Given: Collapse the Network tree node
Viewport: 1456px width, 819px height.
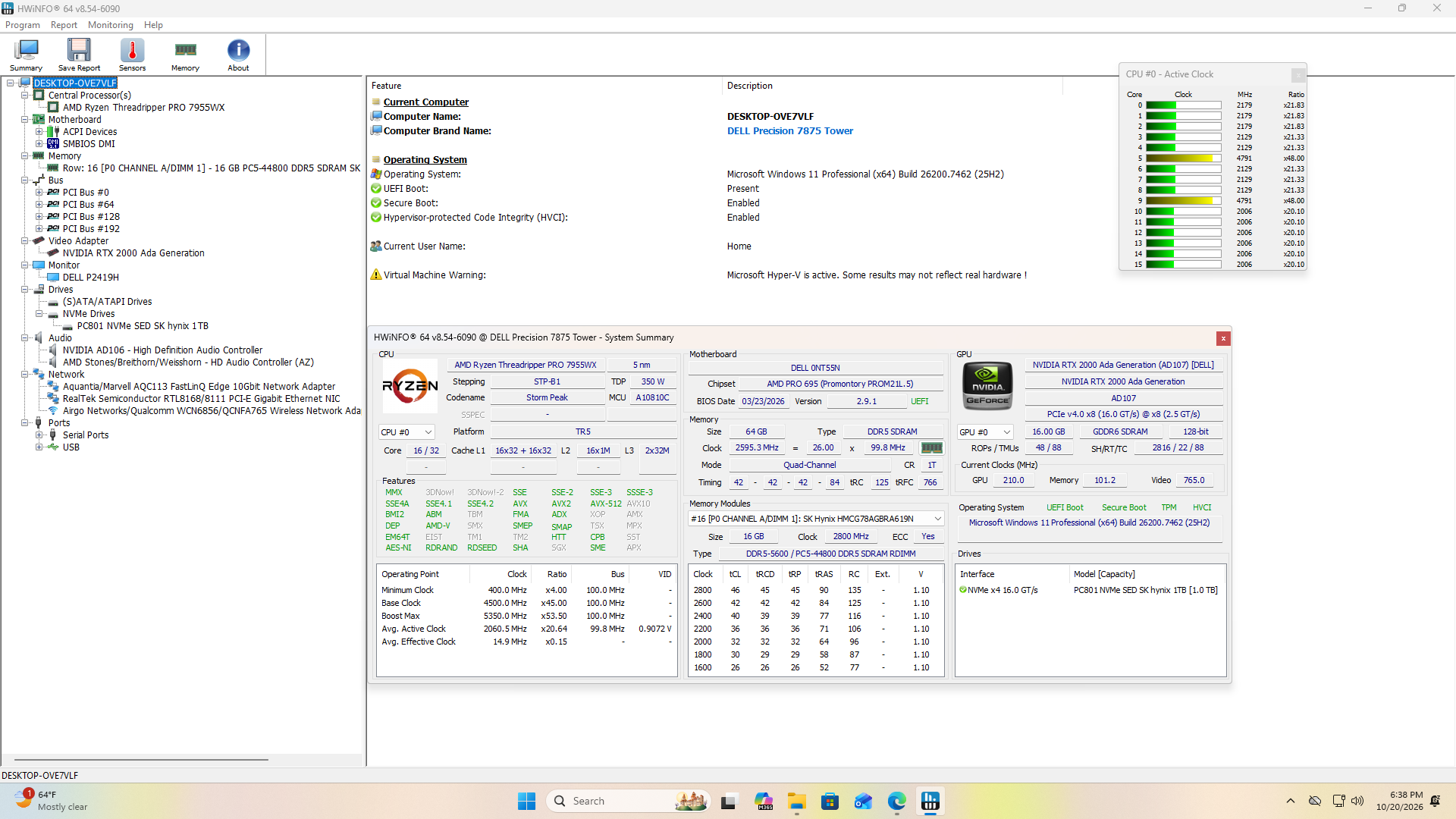Looking at the screenshot, I should click(x=25, y=375).
